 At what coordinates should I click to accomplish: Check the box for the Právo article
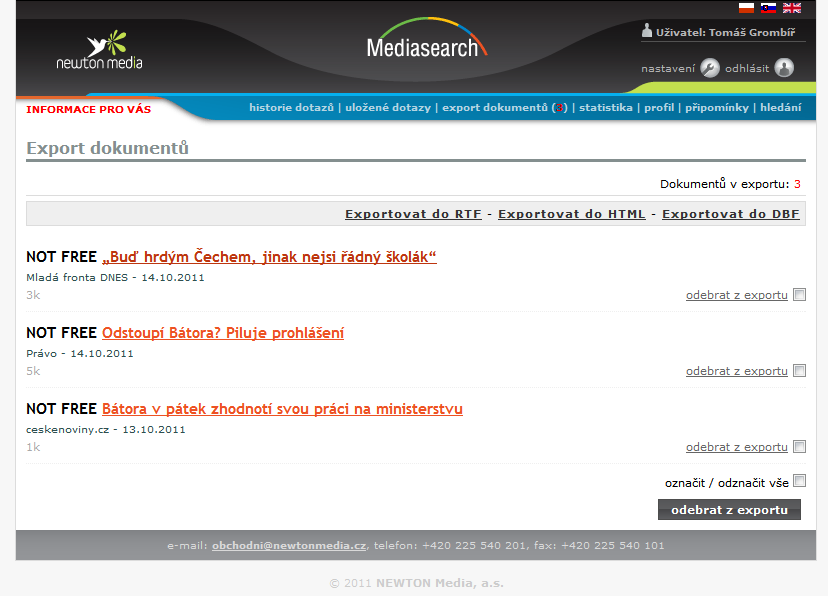(799, 371)
